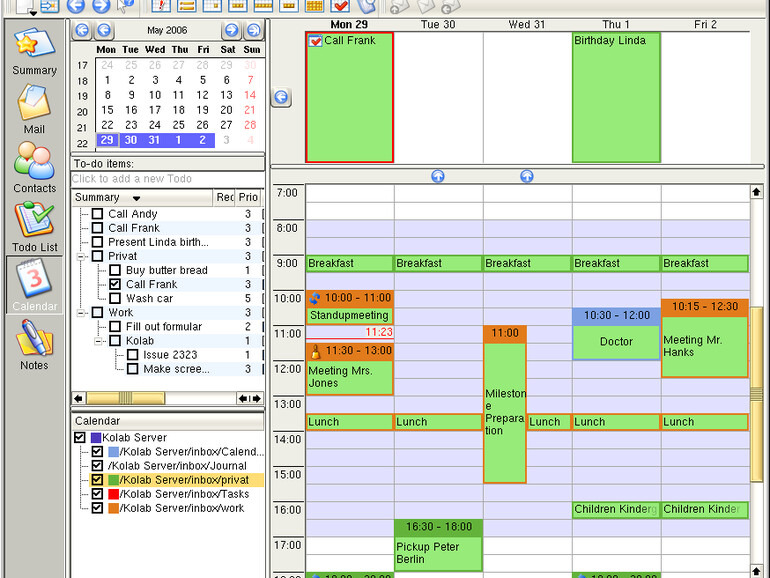
Task: Select May 16 in mini calendar
Action: (131, 110)
